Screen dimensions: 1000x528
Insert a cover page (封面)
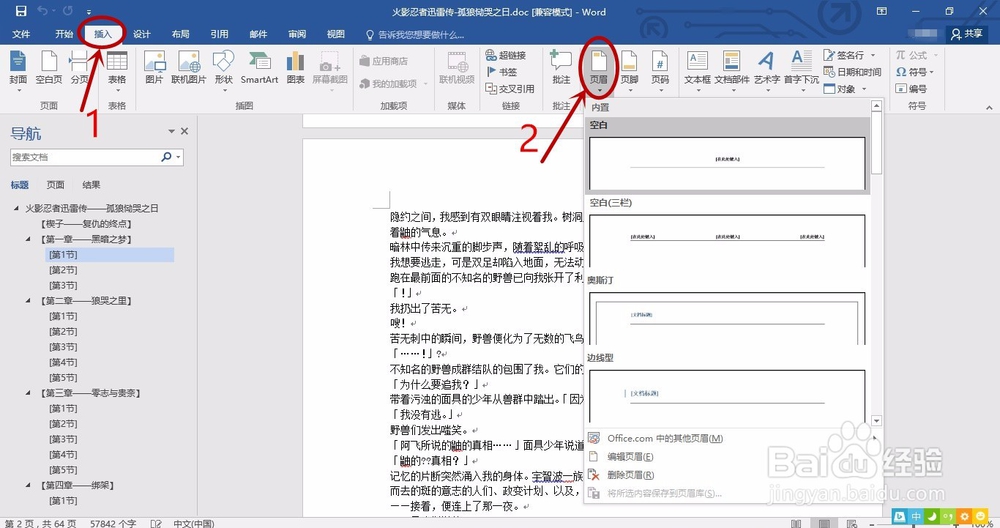[18, 69]
